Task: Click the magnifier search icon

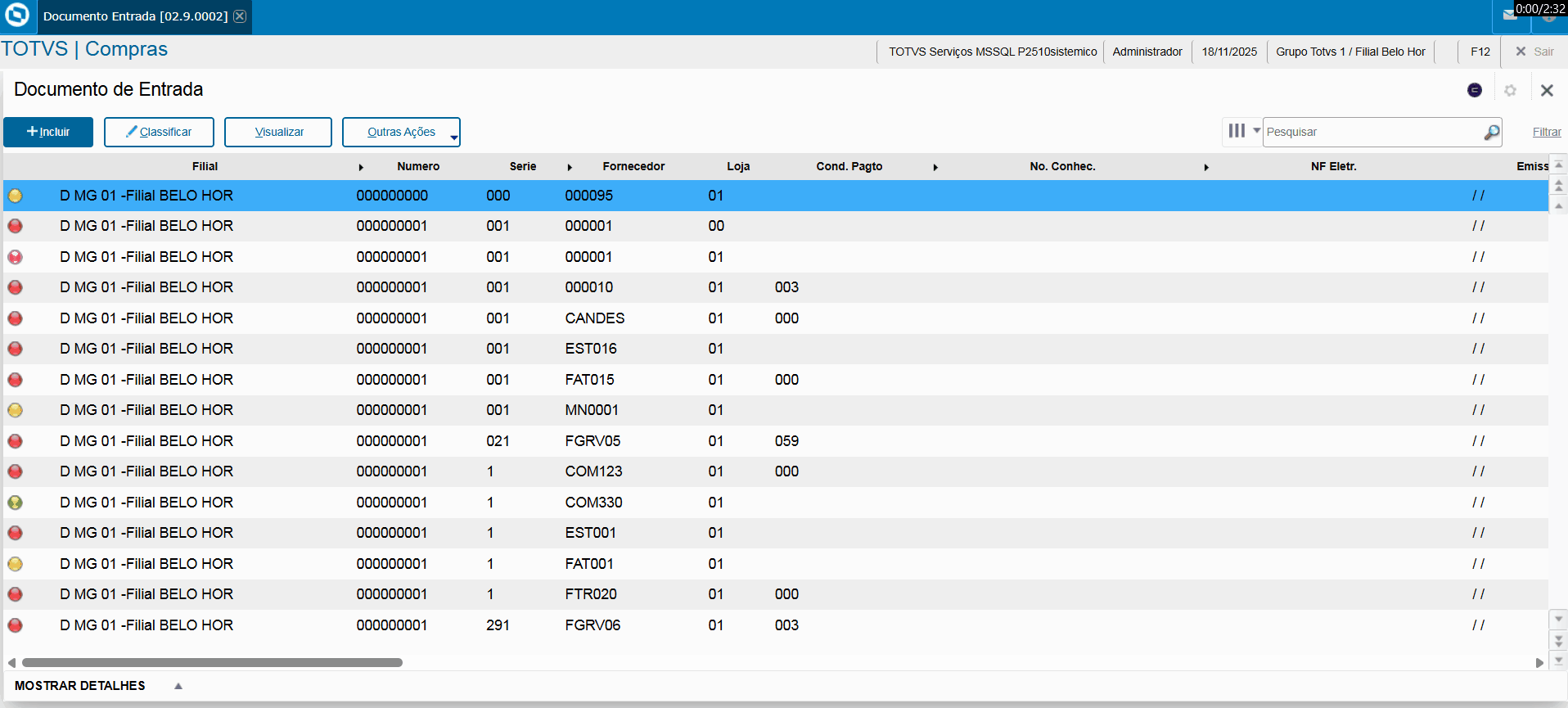Action: coord(1492,132)
